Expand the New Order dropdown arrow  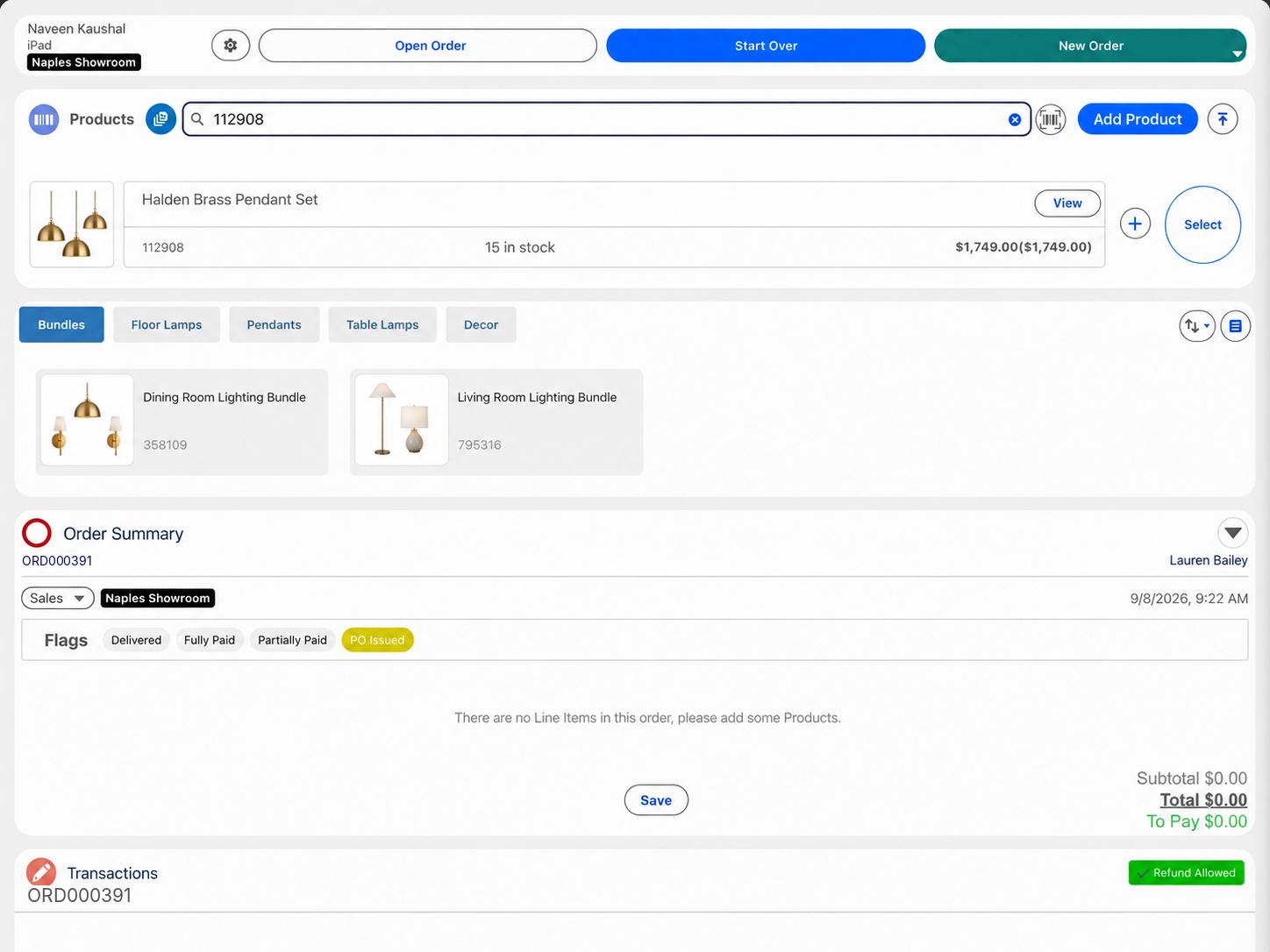[x=1237, y=53]
